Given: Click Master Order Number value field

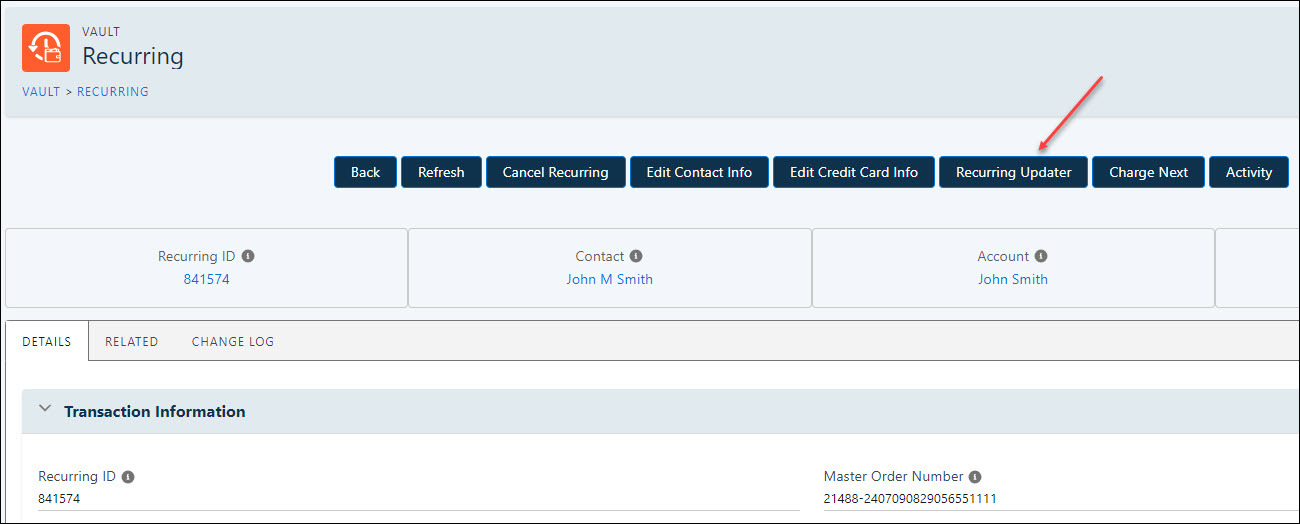Looking at the screenshot, I should click(x=1060, y=498).
